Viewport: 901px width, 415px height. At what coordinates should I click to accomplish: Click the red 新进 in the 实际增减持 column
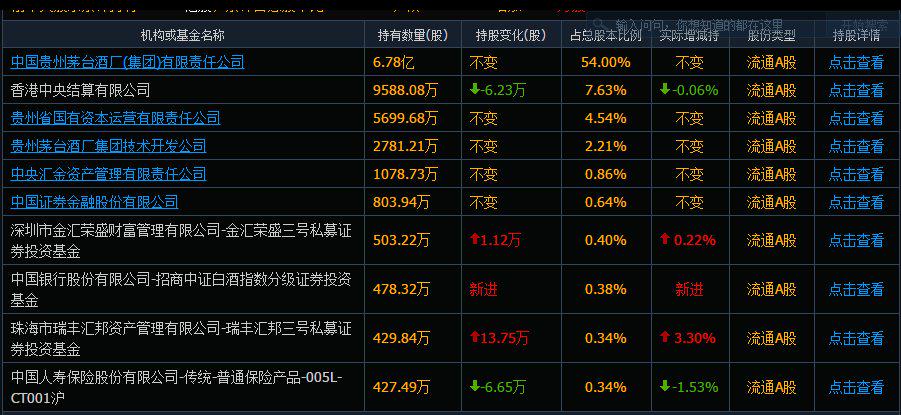(690, 289)
